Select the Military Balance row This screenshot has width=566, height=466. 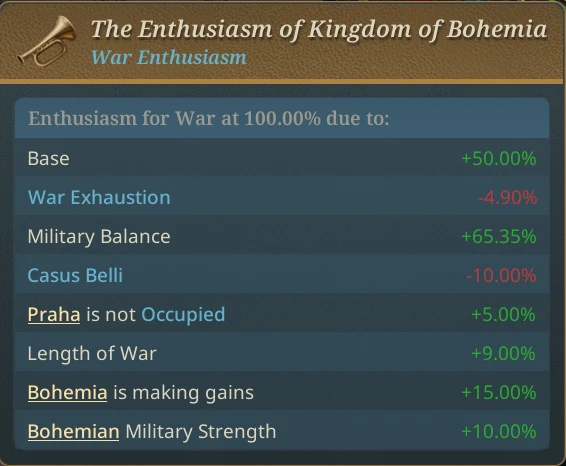[x=282, y=236]
